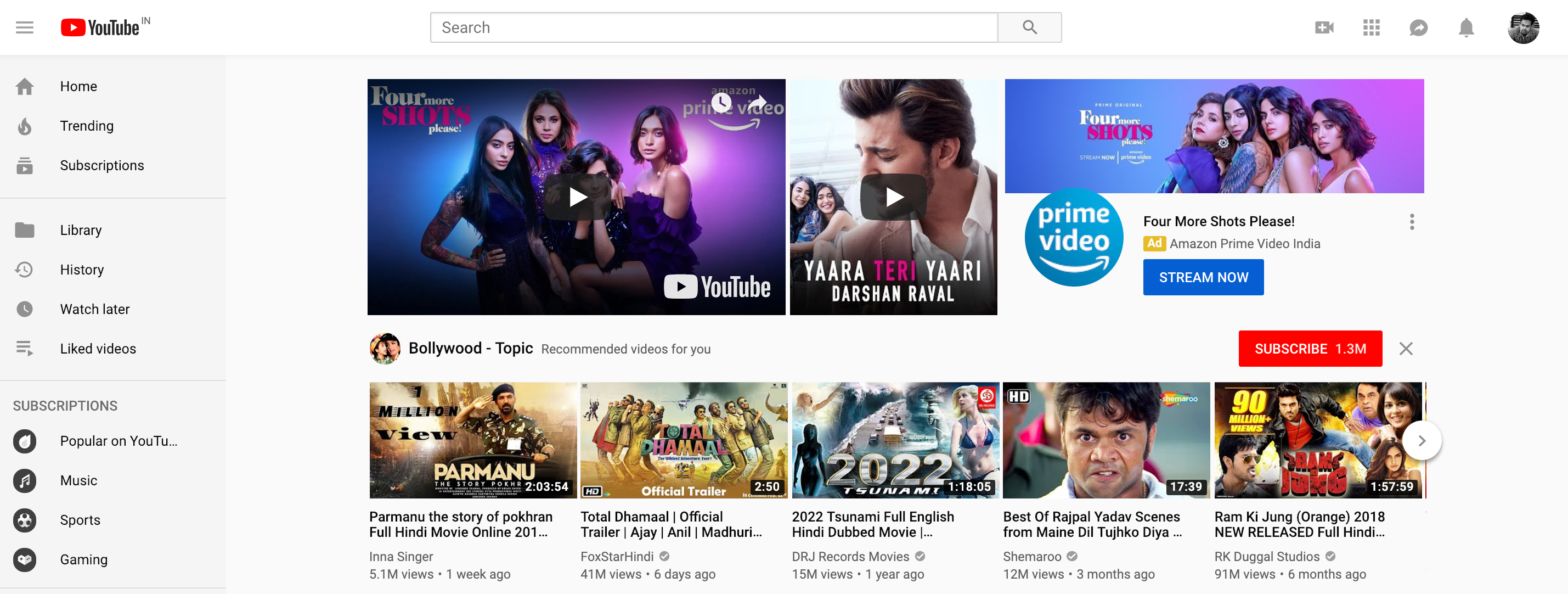Click the Home house icon

tap(24, 87)
